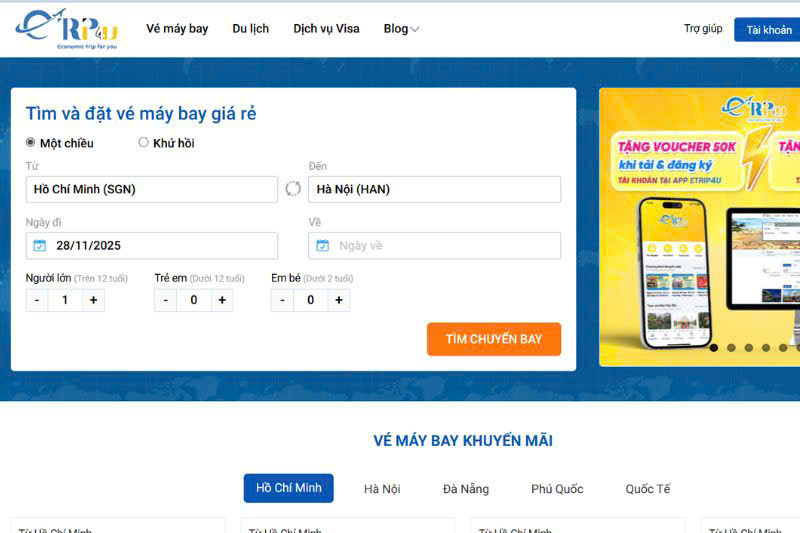Select Khứ hồi round-trip radio

click(x=143, y=142)
